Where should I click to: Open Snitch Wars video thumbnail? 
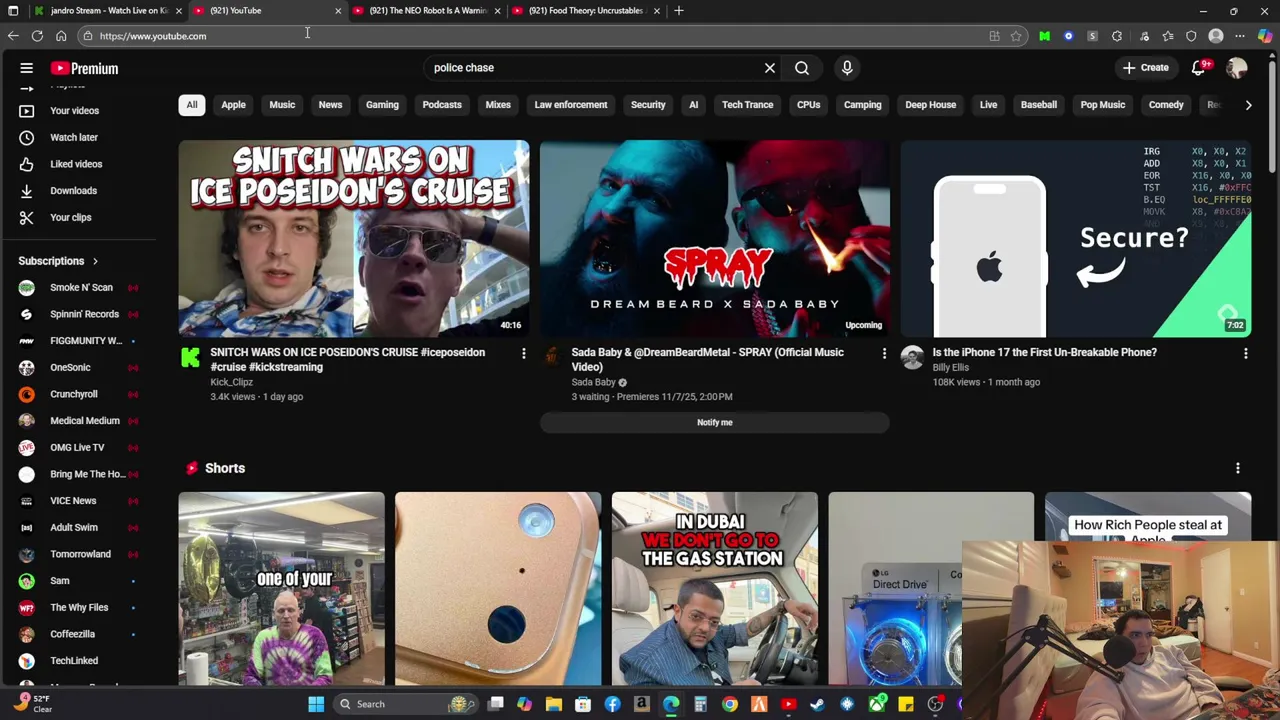click(x=354, y=239)
